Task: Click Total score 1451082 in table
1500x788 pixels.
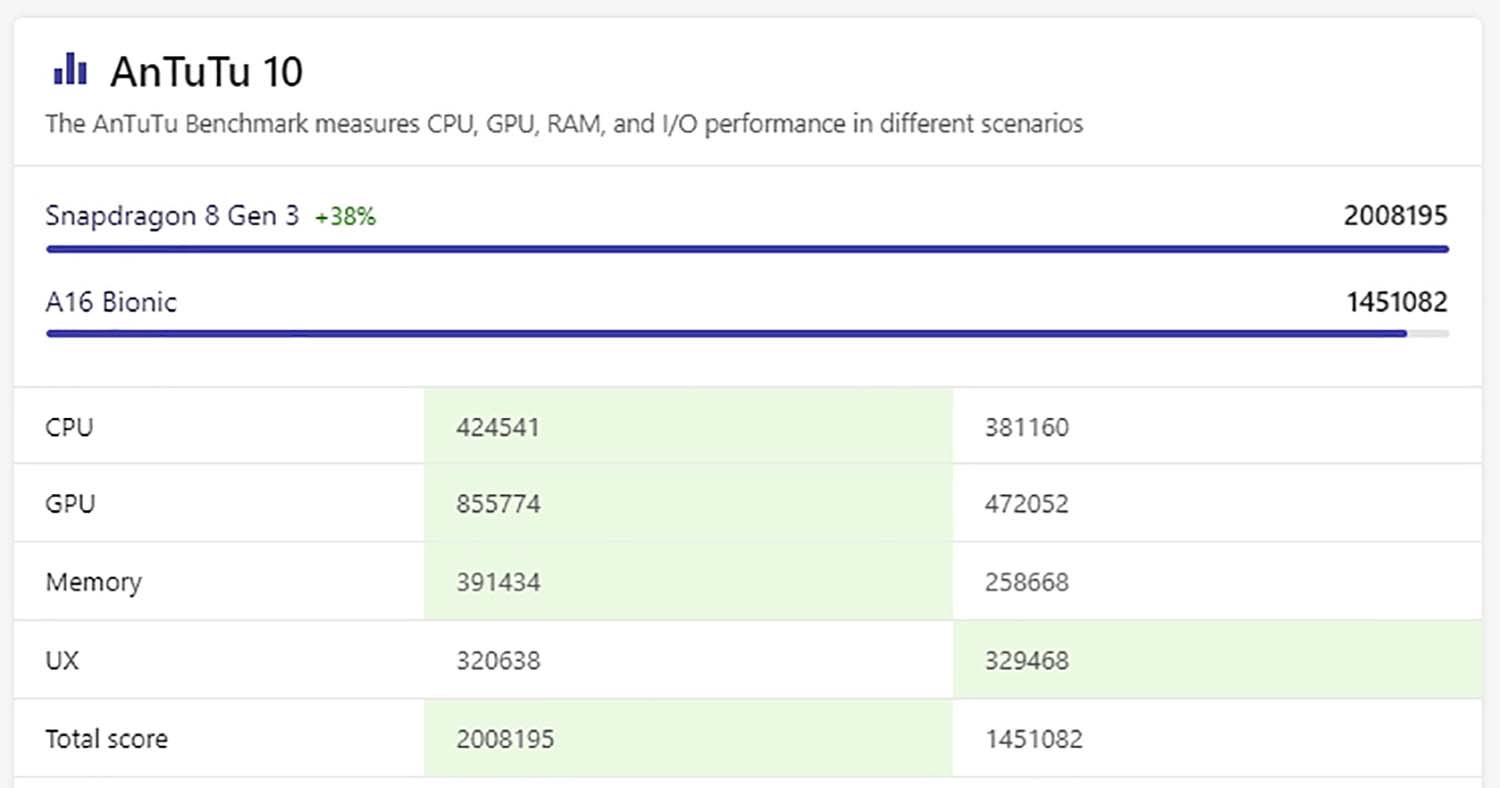Action: click(1034, 740)
